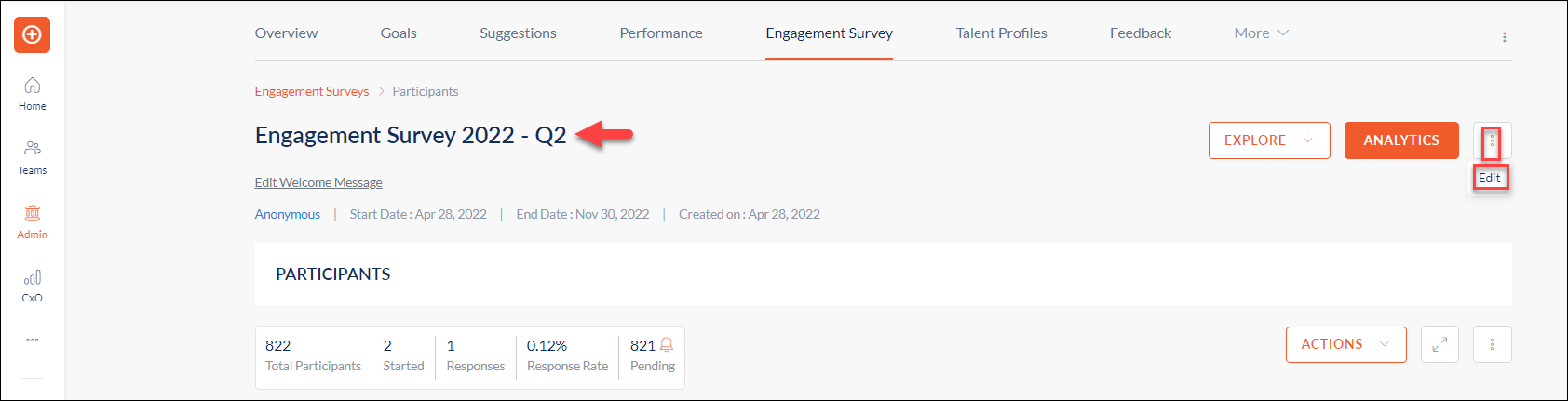The width and height of the screenshot is (1568, 401).
Task: Expand the More tab menu
Action: 1261,33
